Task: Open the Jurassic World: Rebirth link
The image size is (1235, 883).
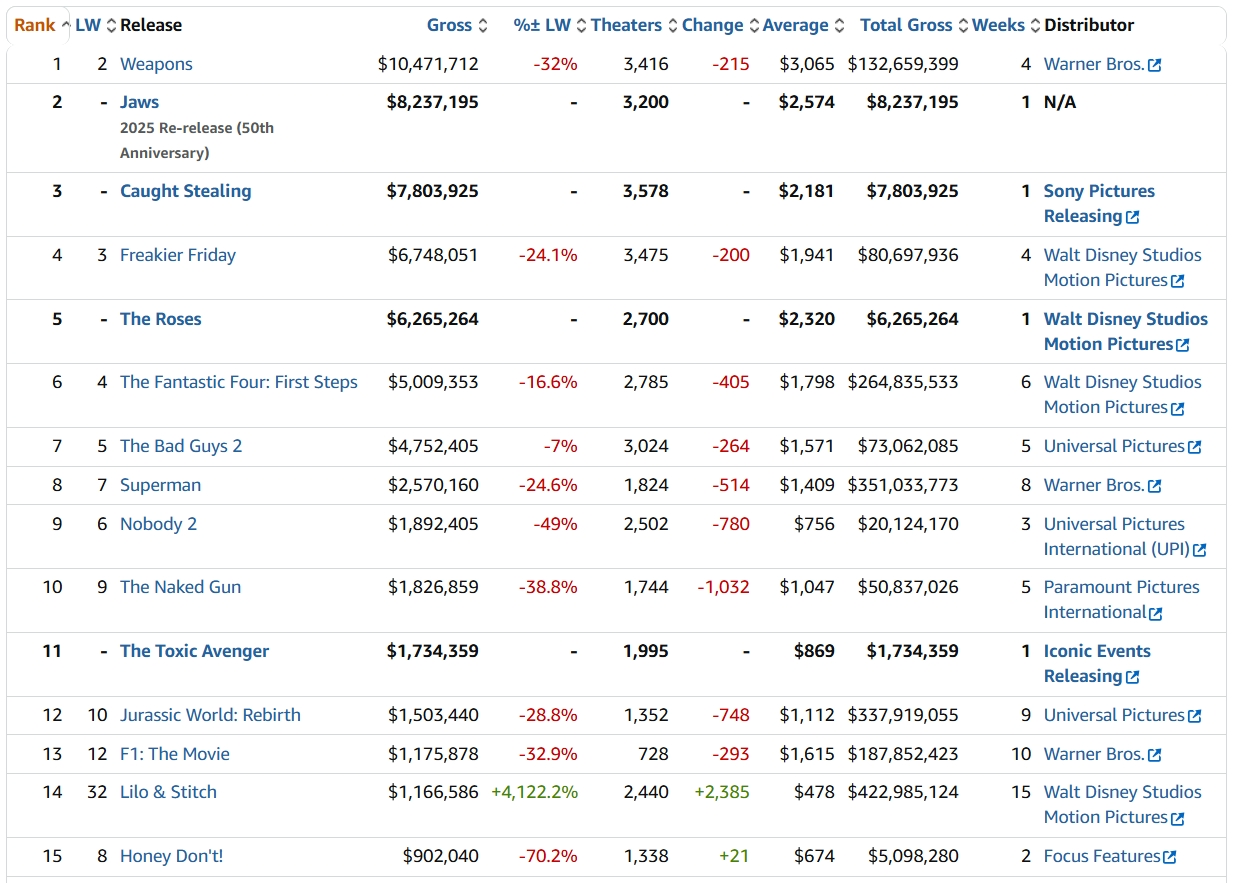Action: [x=210, y=715]
